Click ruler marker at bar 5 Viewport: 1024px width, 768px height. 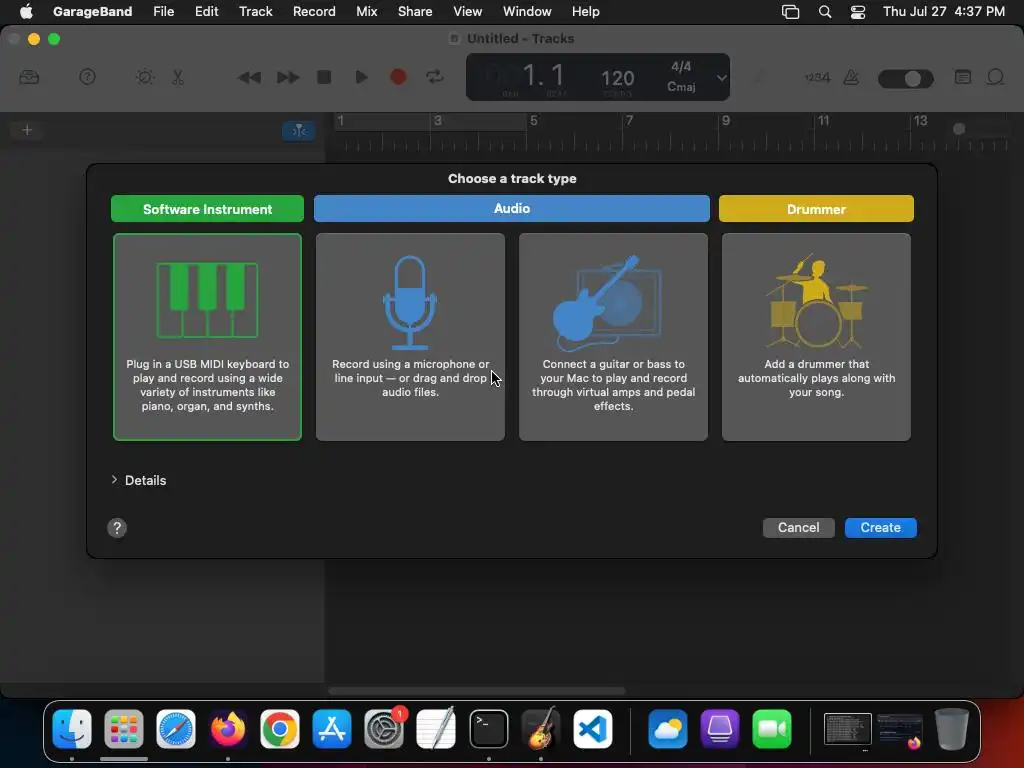coord(534,120)
